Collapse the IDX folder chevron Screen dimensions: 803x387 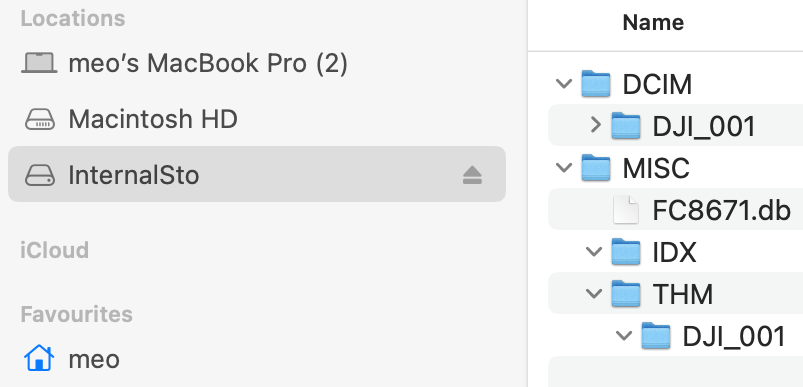[594, 251]
